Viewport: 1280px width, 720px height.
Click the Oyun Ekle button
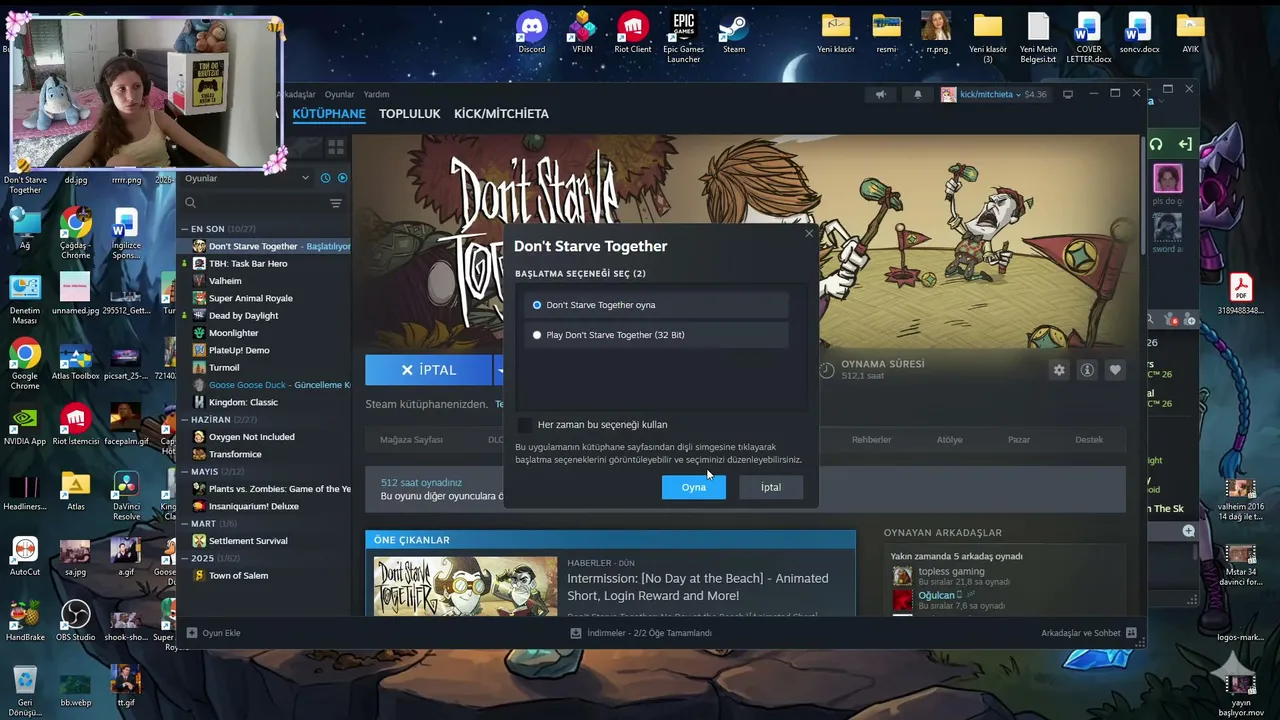[213, 633]
